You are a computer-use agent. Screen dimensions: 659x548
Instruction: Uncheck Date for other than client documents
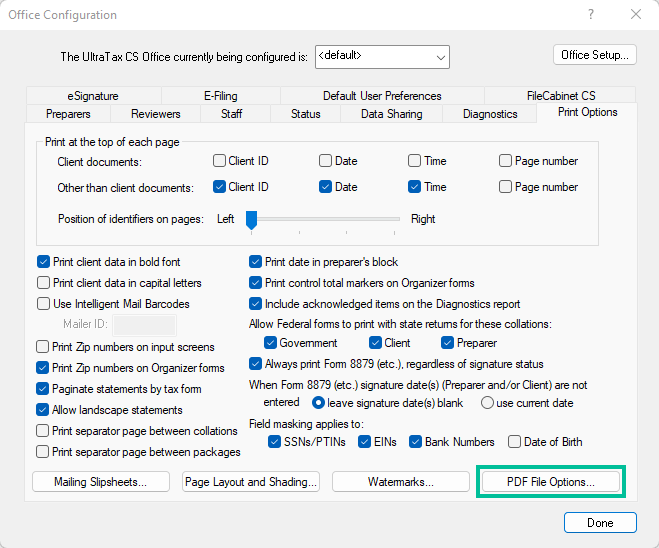[x=326, y=187]
